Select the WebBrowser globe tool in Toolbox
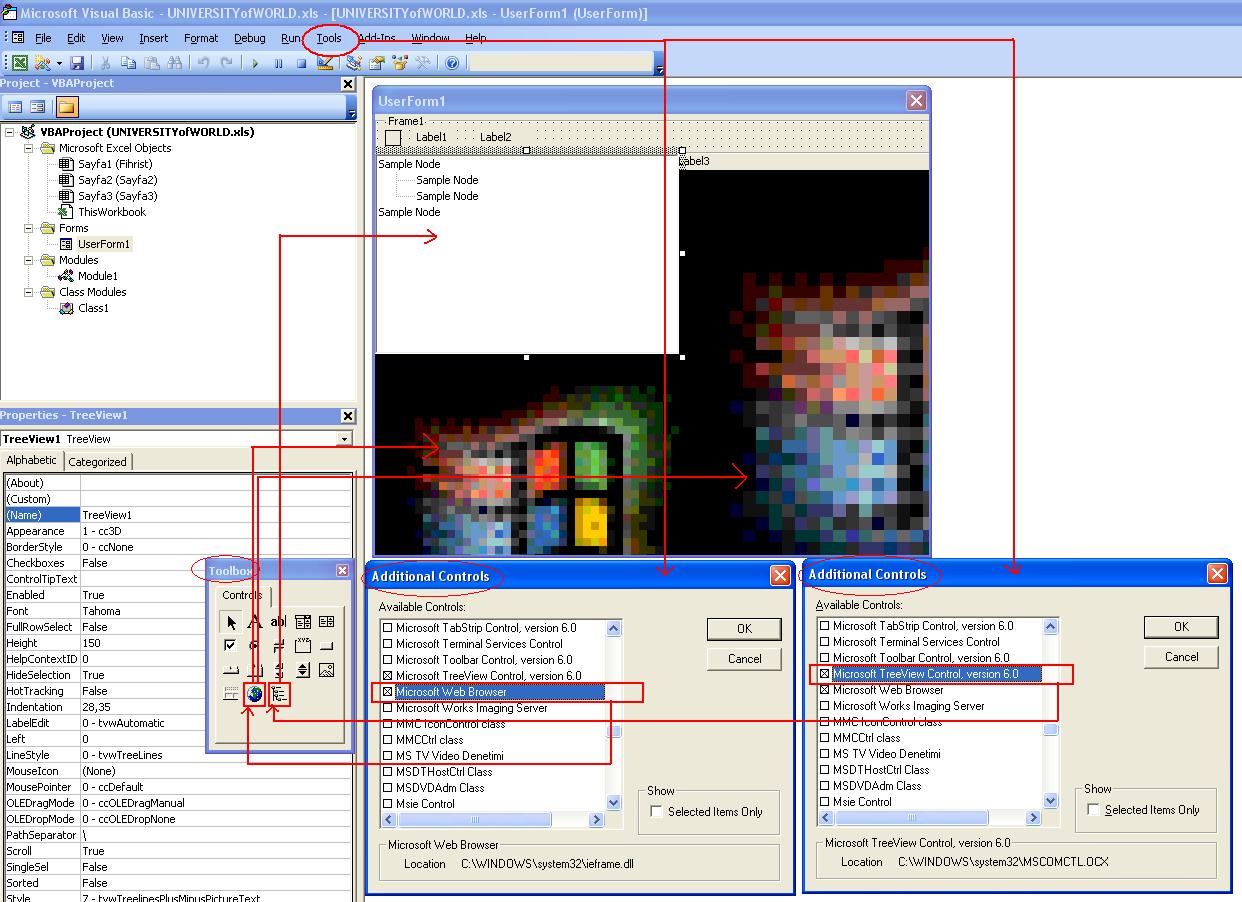The image size is (1242, 902). (254, 694)
